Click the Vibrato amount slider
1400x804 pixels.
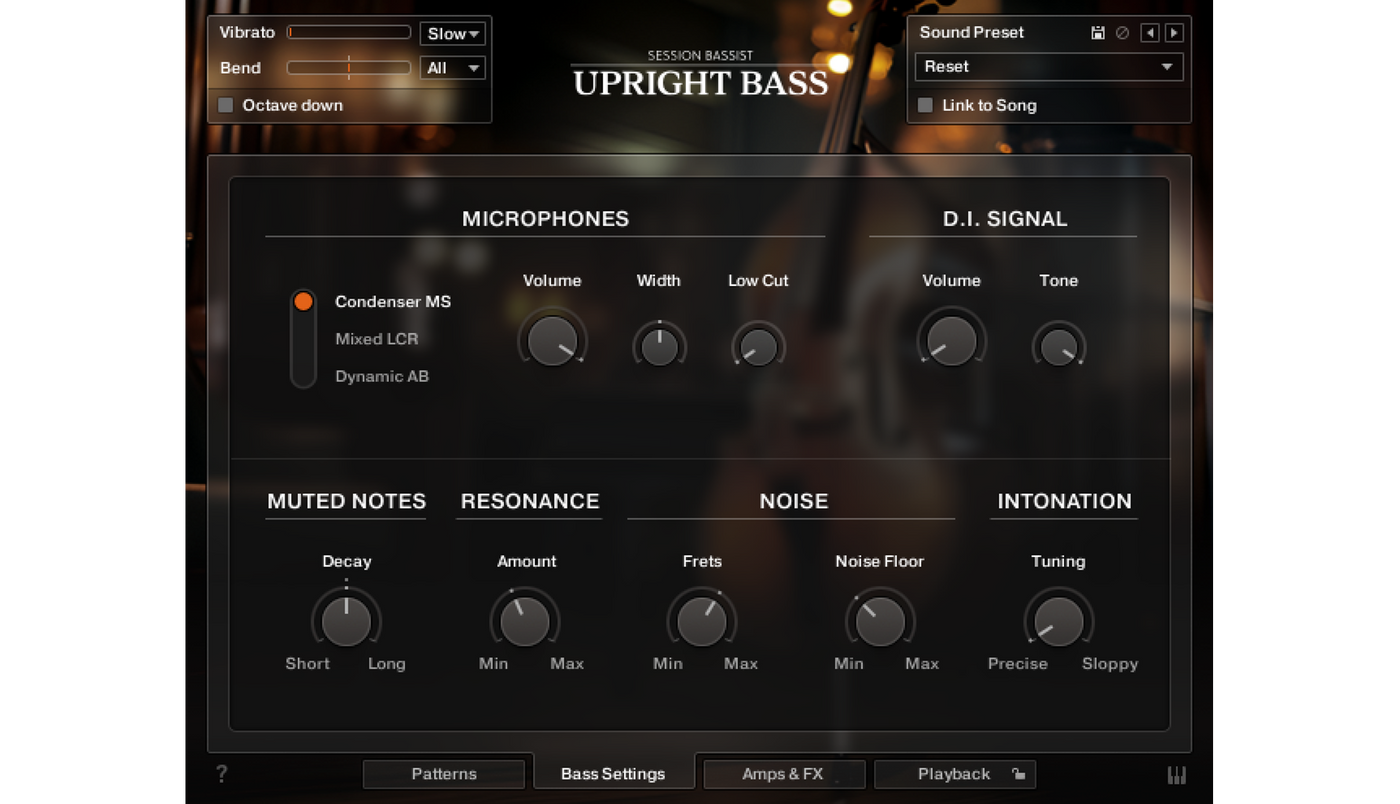click(349, 33)
